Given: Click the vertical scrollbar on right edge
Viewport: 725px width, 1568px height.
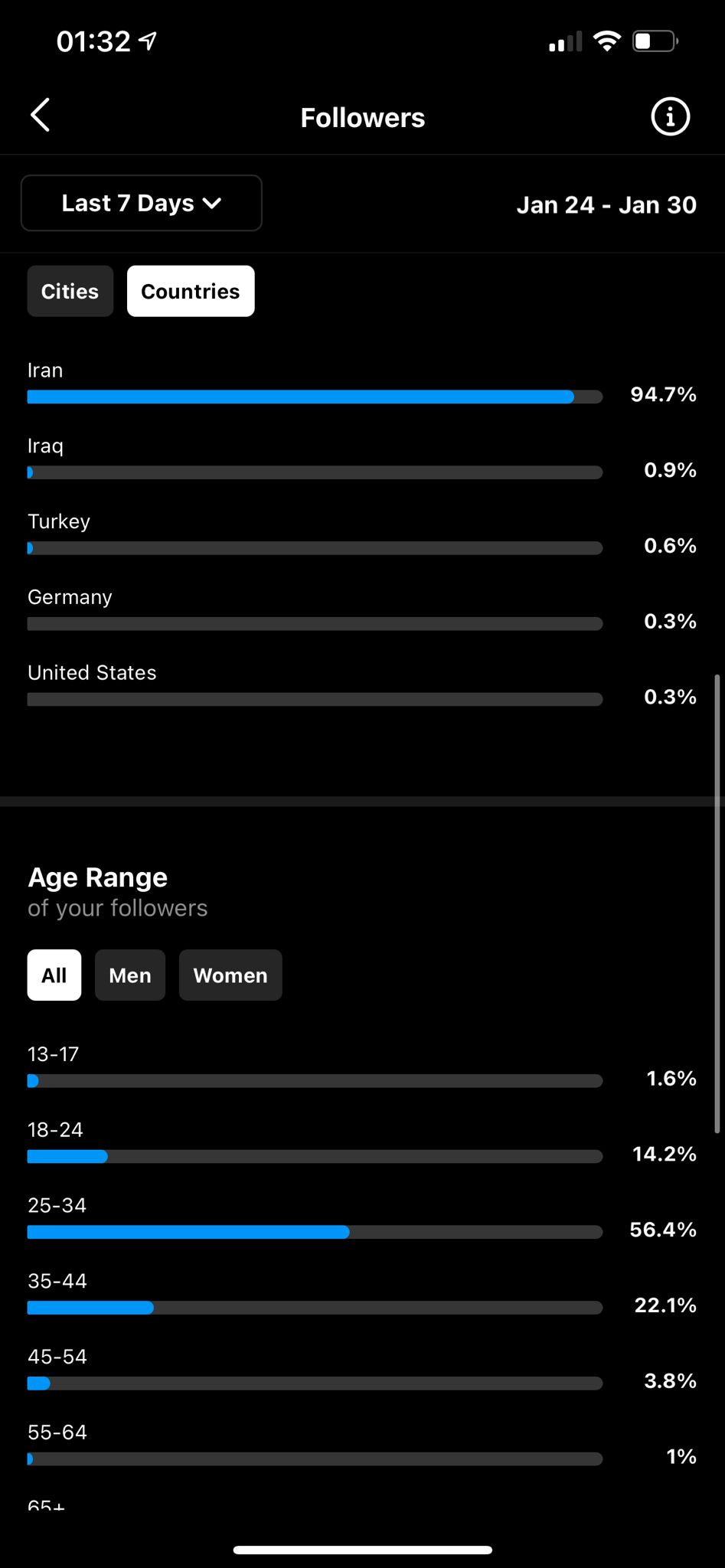Looking at the screenshot, I should click(x=717, y=903).
